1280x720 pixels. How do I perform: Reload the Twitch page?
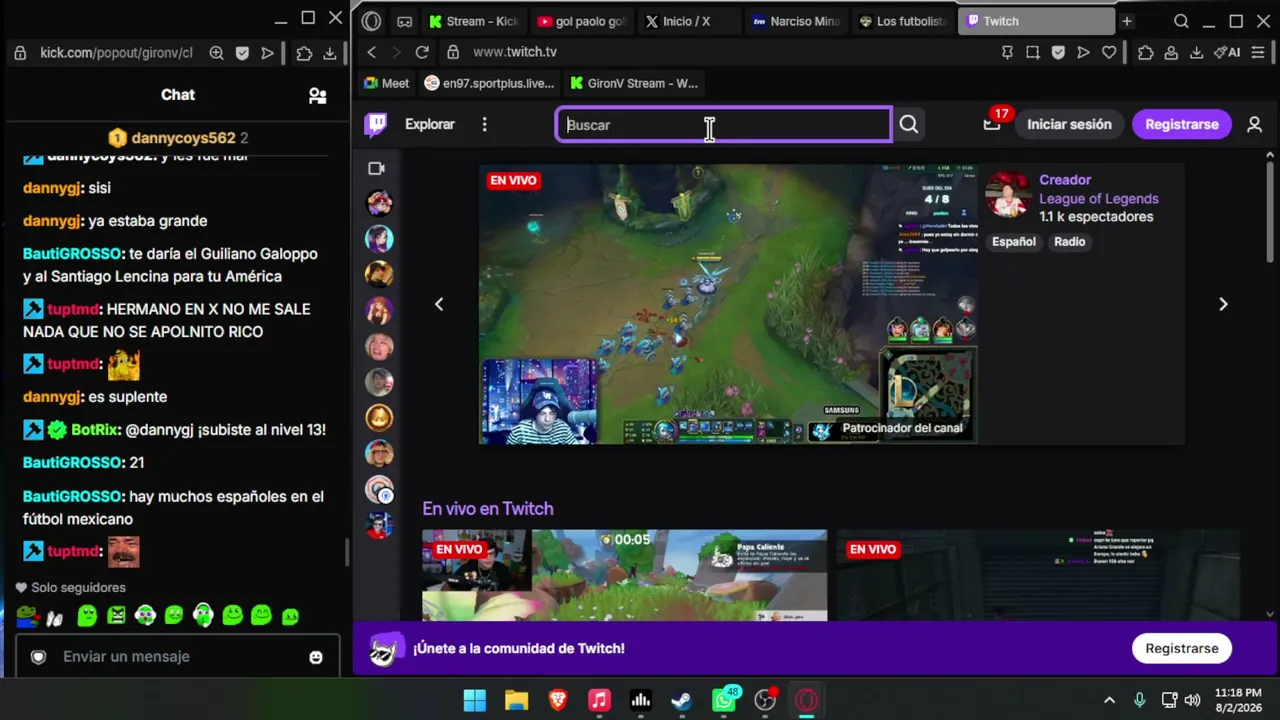pyautogui.click(x=422, y=52)
